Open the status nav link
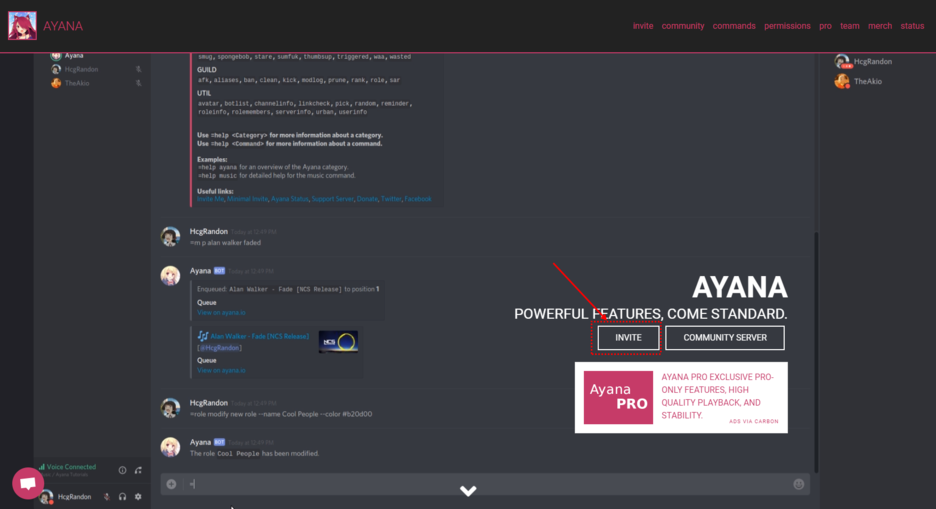936x509 pixels. (x=912, y=26)
